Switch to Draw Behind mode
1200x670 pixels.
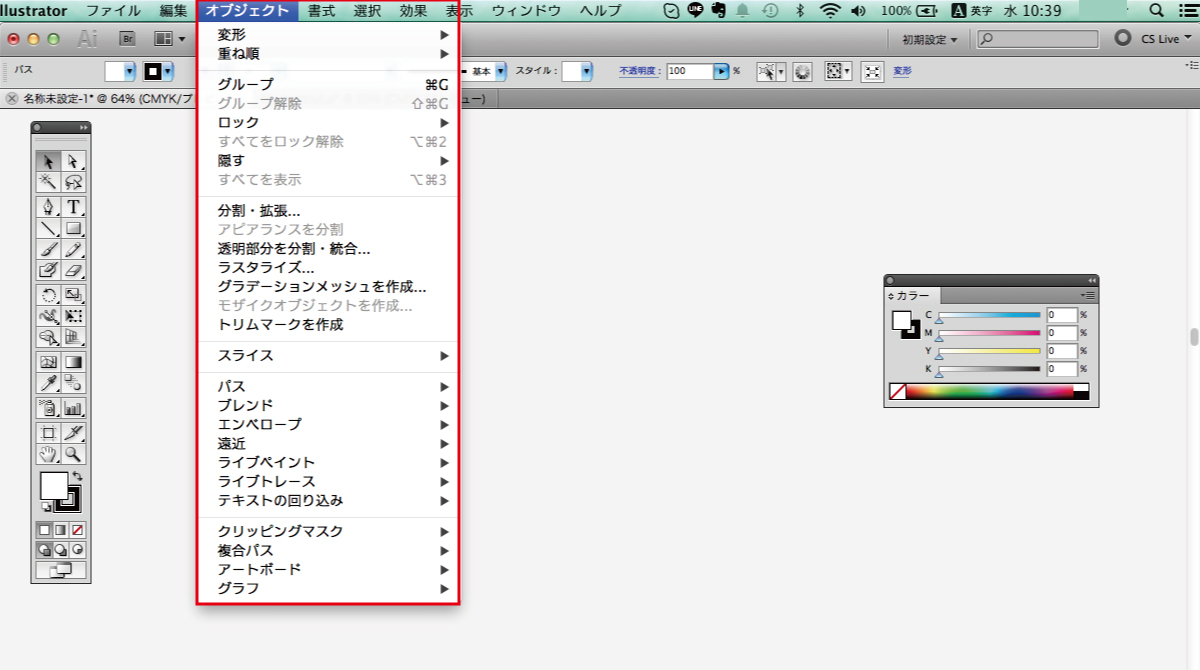60,549
